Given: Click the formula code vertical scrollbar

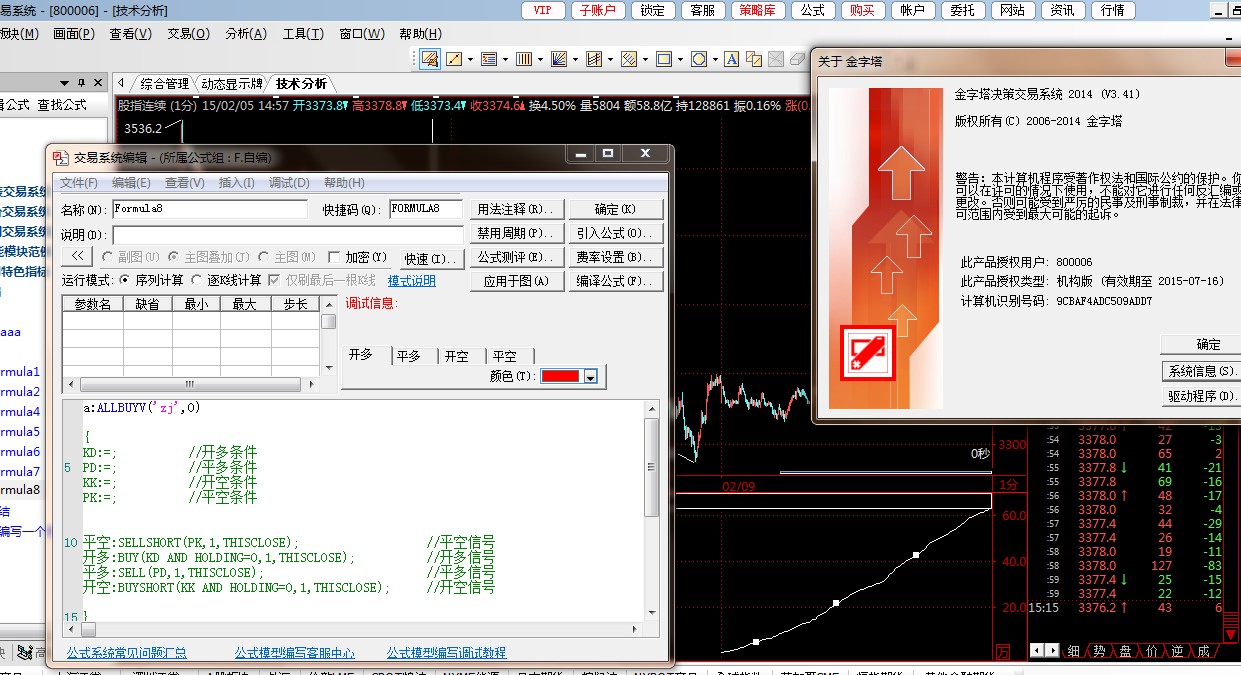Looking at the screenshot, I should point(651,512).
